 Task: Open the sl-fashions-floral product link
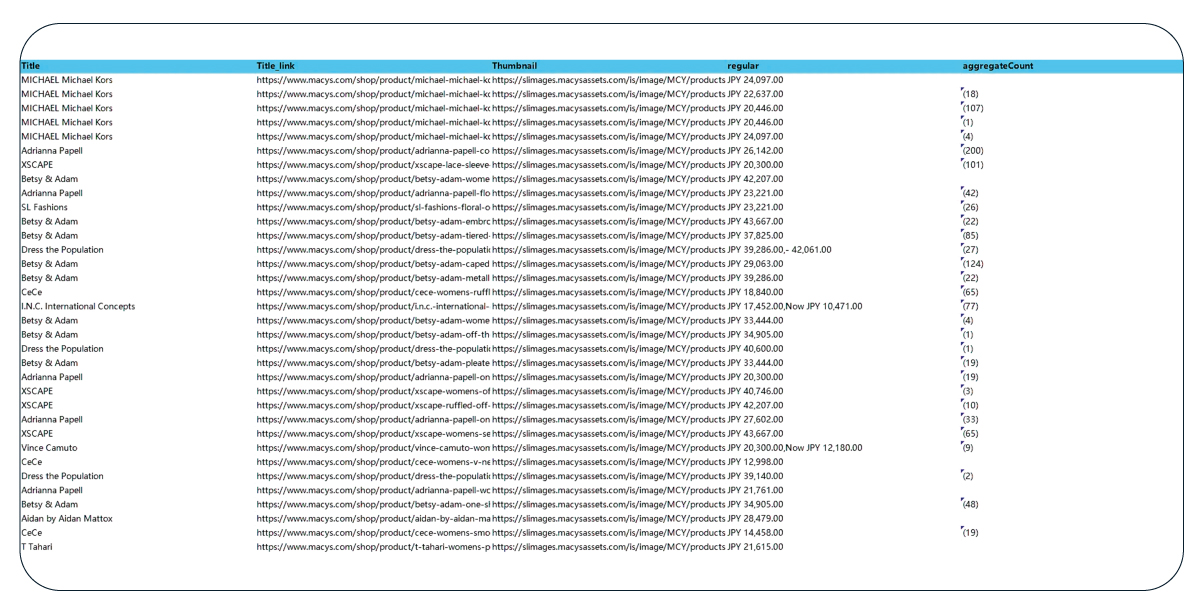[x=373, y=207]
